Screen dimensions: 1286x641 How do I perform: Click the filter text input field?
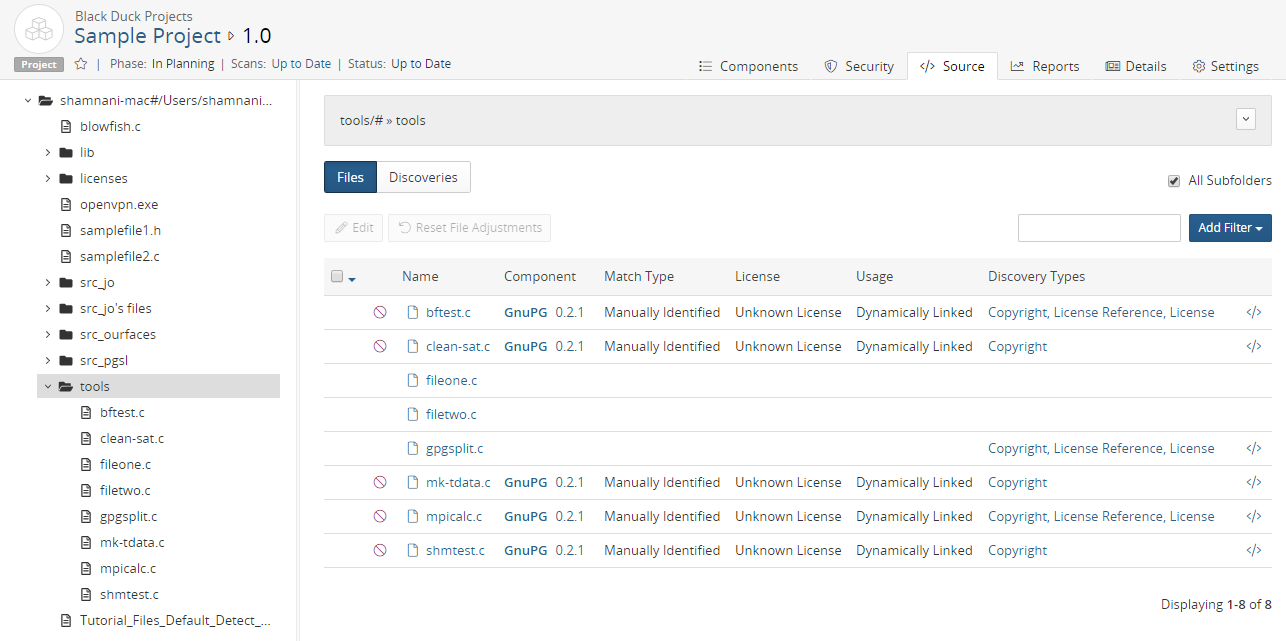point(1099,228)
